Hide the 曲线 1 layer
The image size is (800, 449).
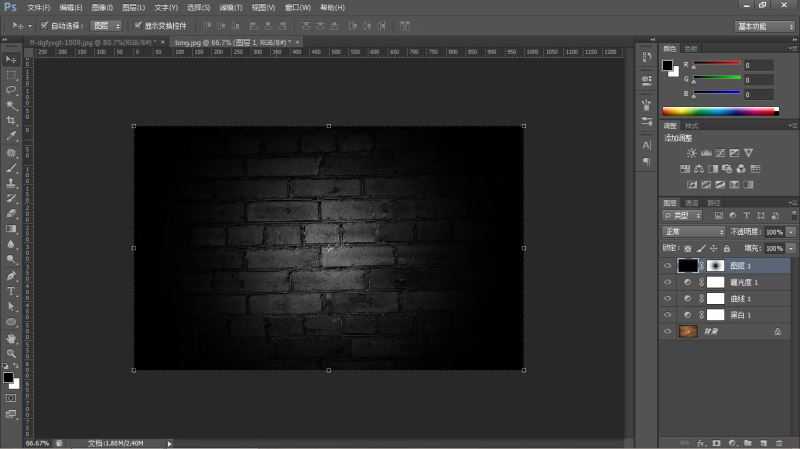point(667,299)
